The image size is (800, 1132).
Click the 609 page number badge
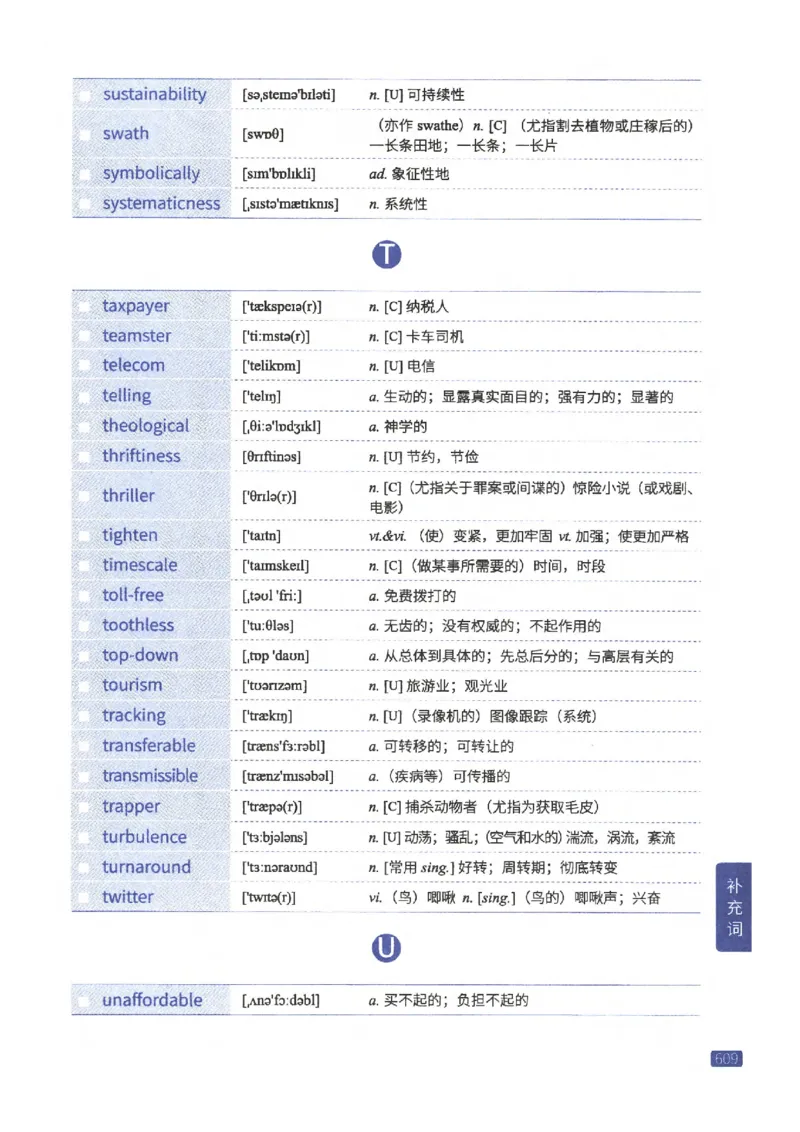point(727,1059)
